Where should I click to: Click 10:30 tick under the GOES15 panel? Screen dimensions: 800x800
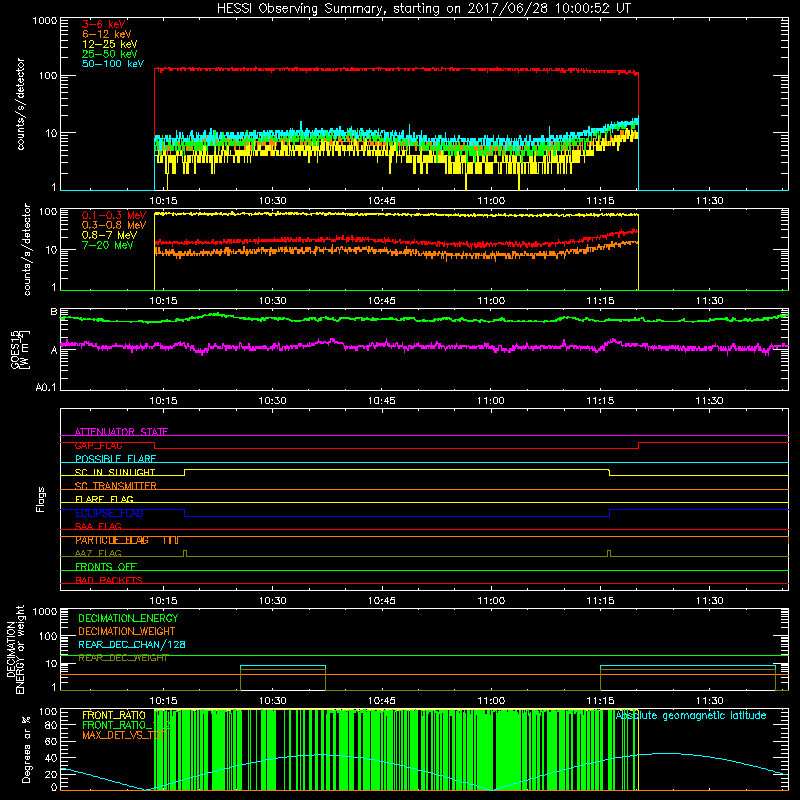point(272,401)
